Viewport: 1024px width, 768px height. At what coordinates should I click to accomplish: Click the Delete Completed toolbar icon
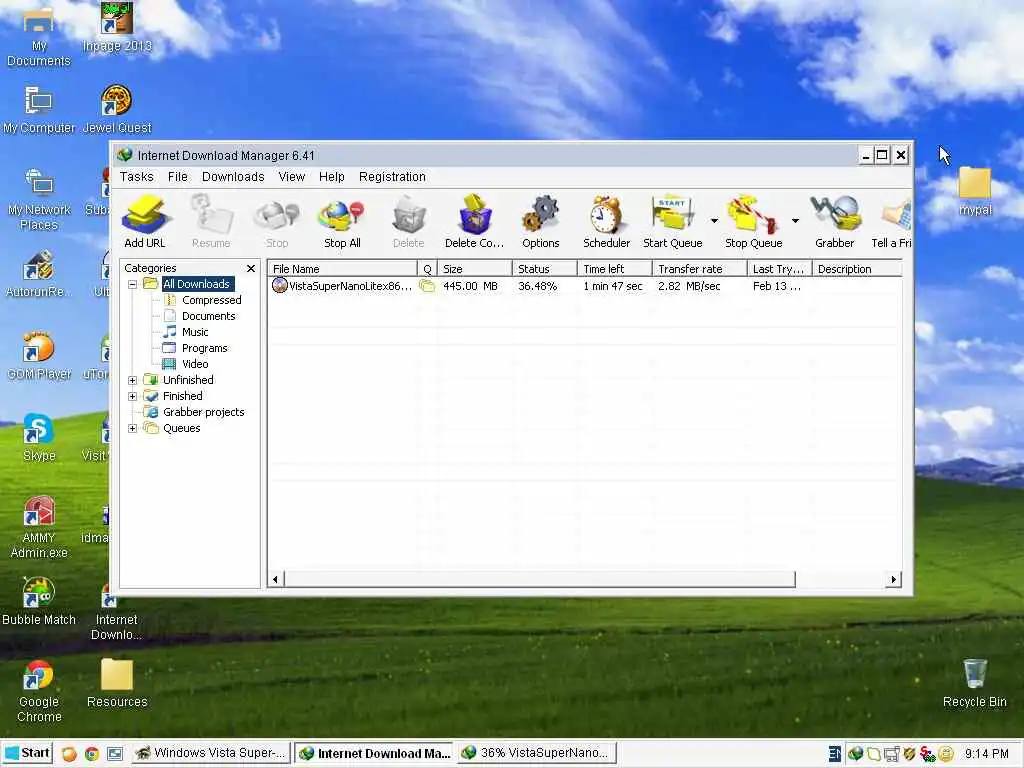coord(474,221)
